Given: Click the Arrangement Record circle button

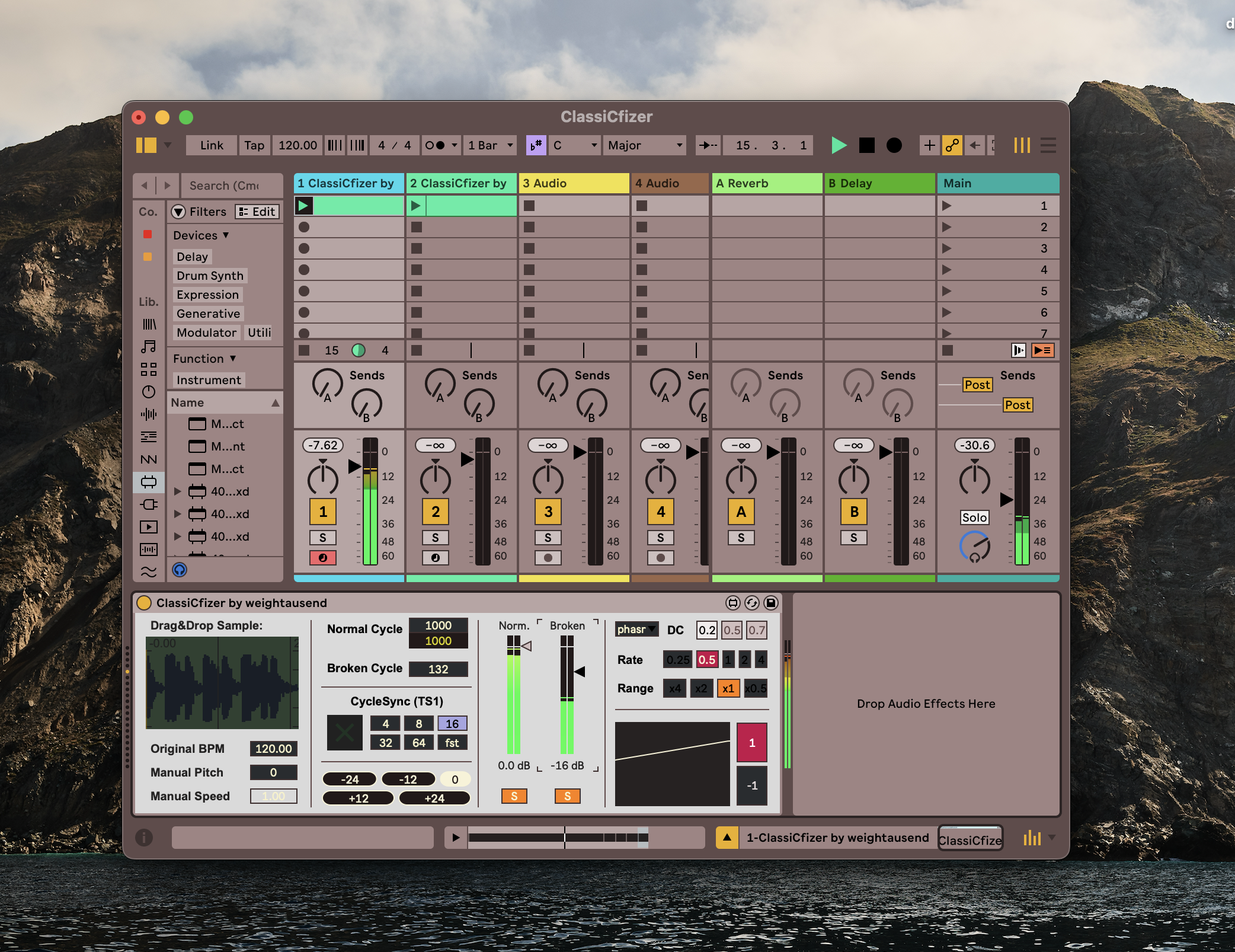Looking at the screenshot, I should pos(894,145).
